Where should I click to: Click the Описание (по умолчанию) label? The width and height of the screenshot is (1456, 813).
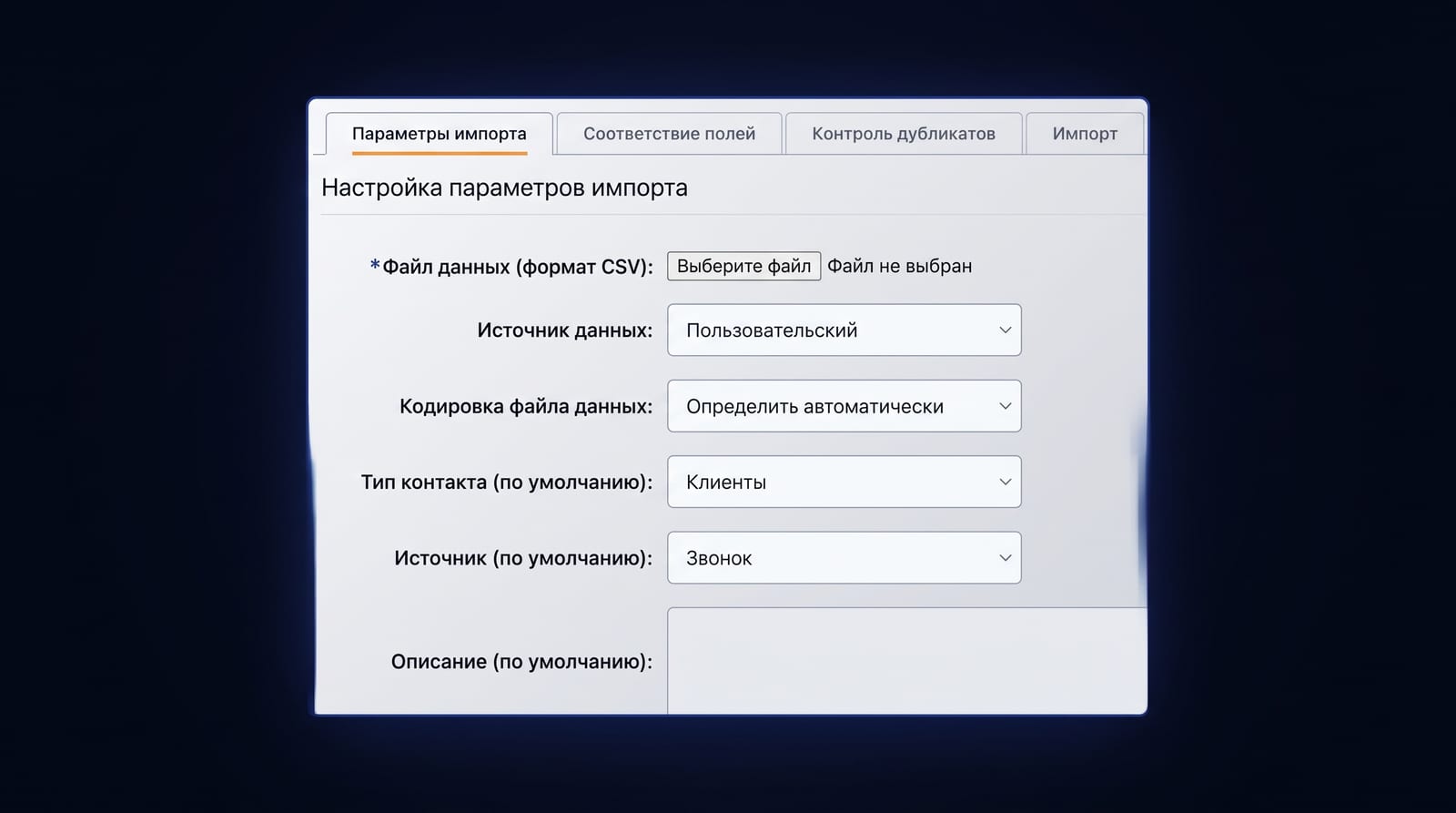[x=521, y=662]
